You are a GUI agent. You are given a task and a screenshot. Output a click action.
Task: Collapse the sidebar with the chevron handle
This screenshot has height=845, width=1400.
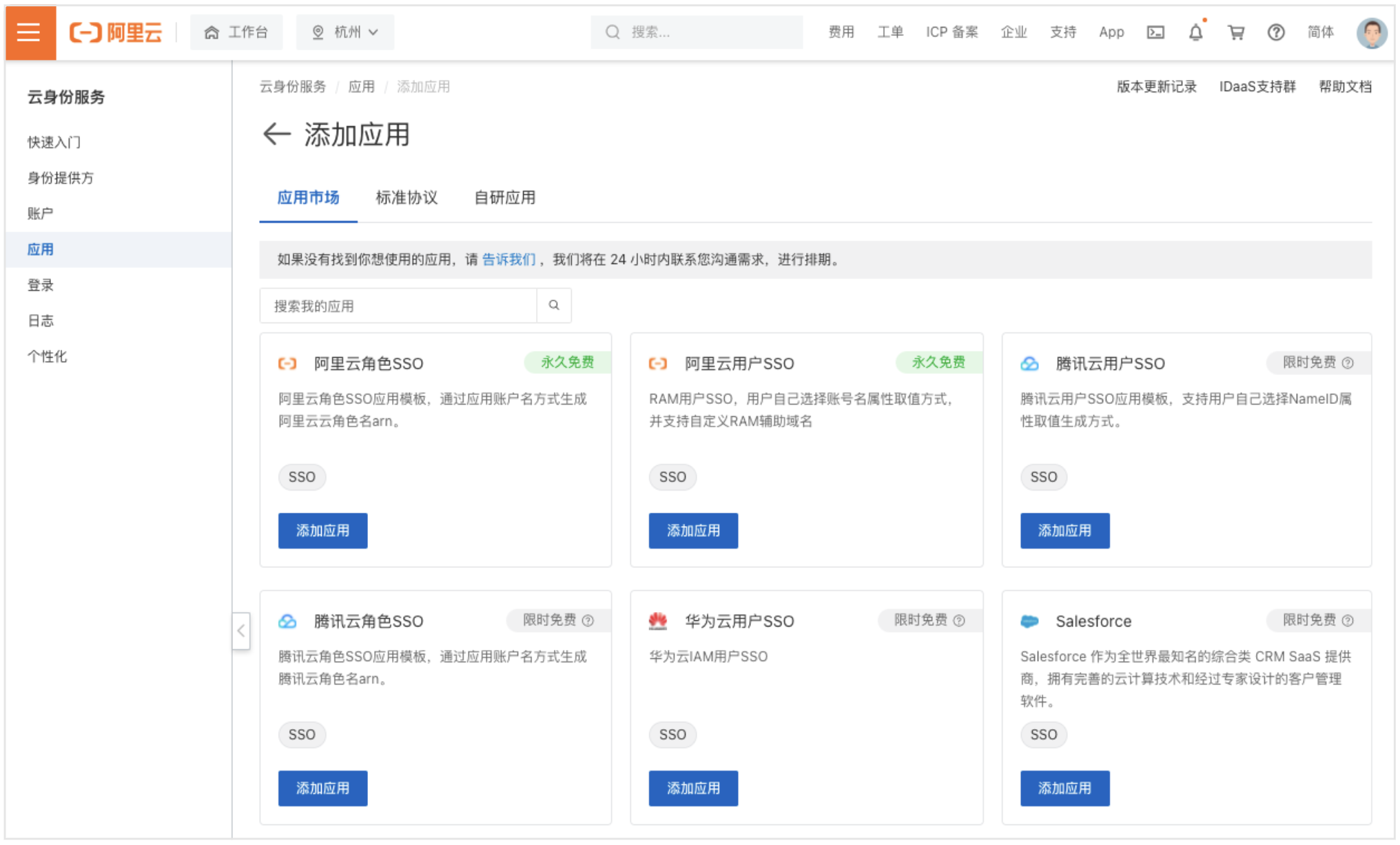(241, 631)
